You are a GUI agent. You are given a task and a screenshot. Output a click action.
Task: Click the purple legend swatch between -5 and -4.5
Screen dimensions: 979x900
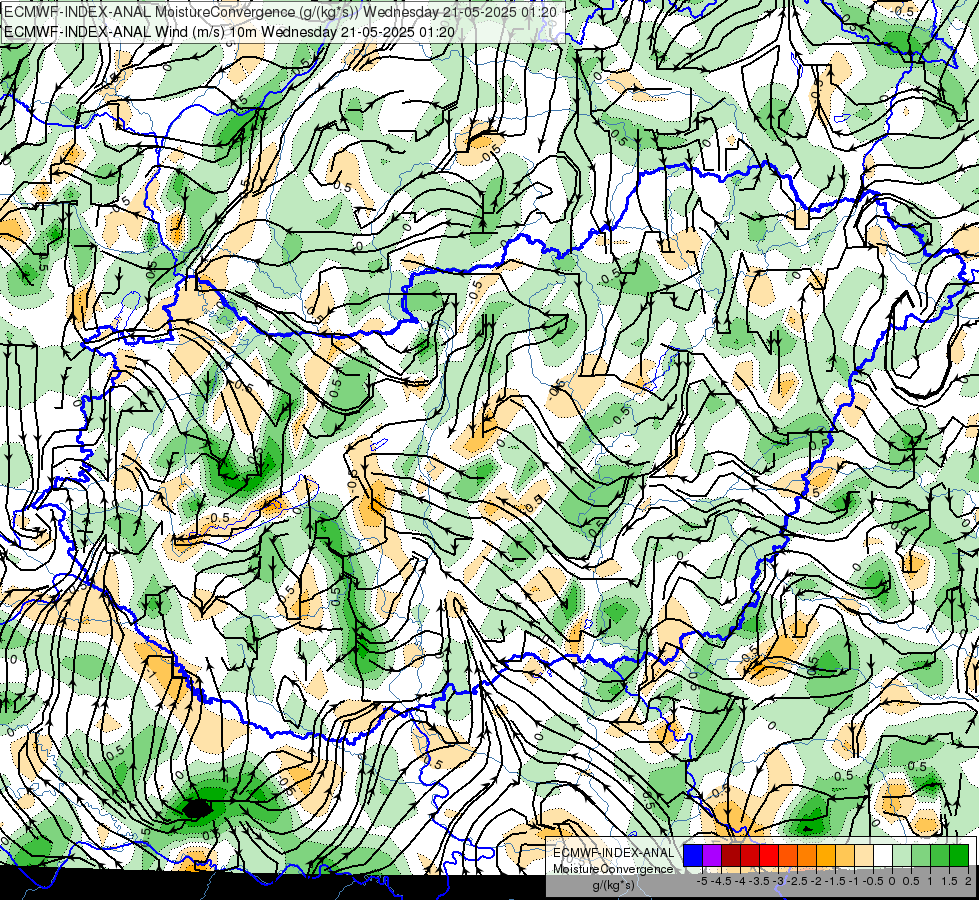click(x=712, y=855)
